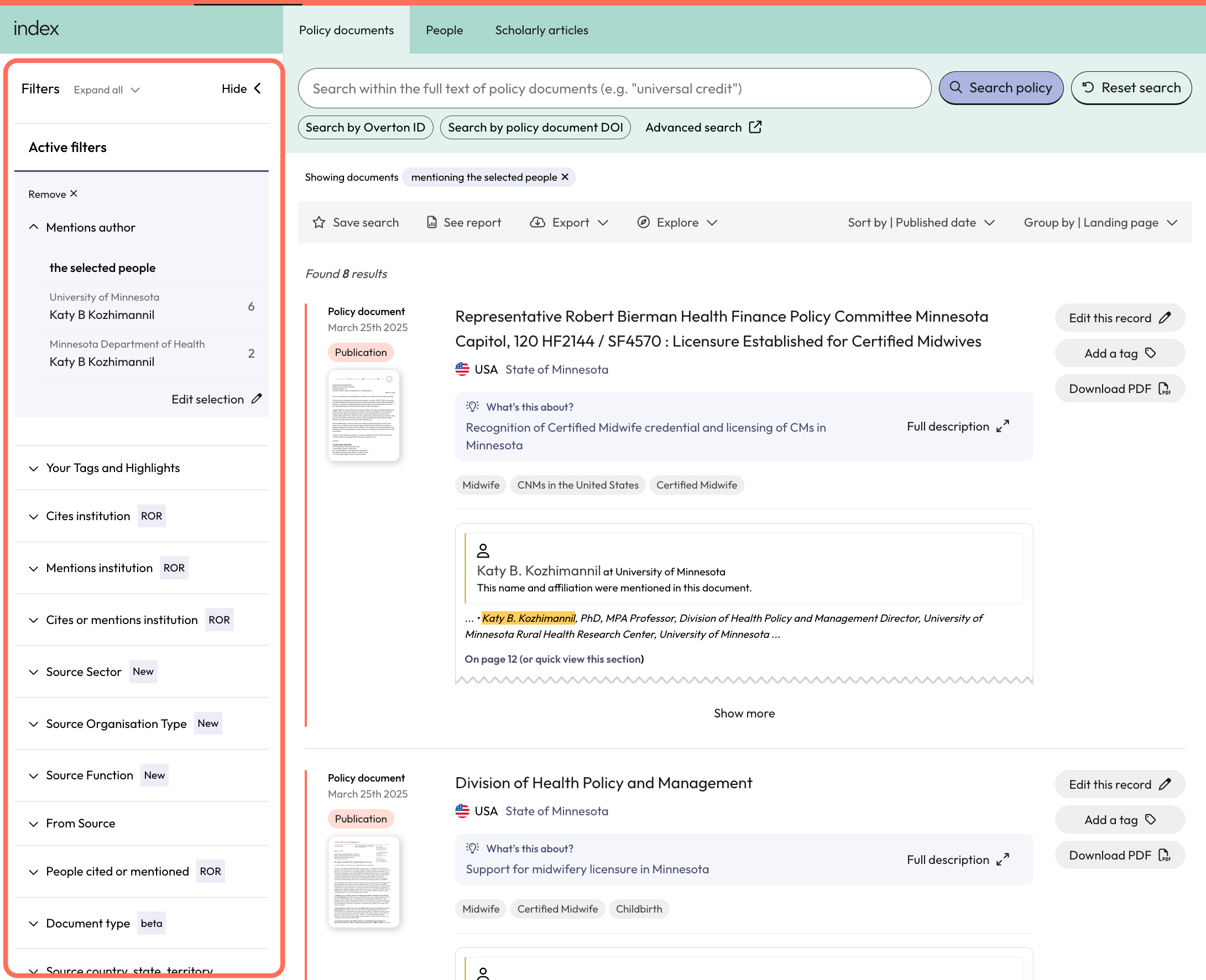The image size is (1206, 980).
Task: Remove the 'mentioning the selected people' chip
Action: tap(565, 177)
